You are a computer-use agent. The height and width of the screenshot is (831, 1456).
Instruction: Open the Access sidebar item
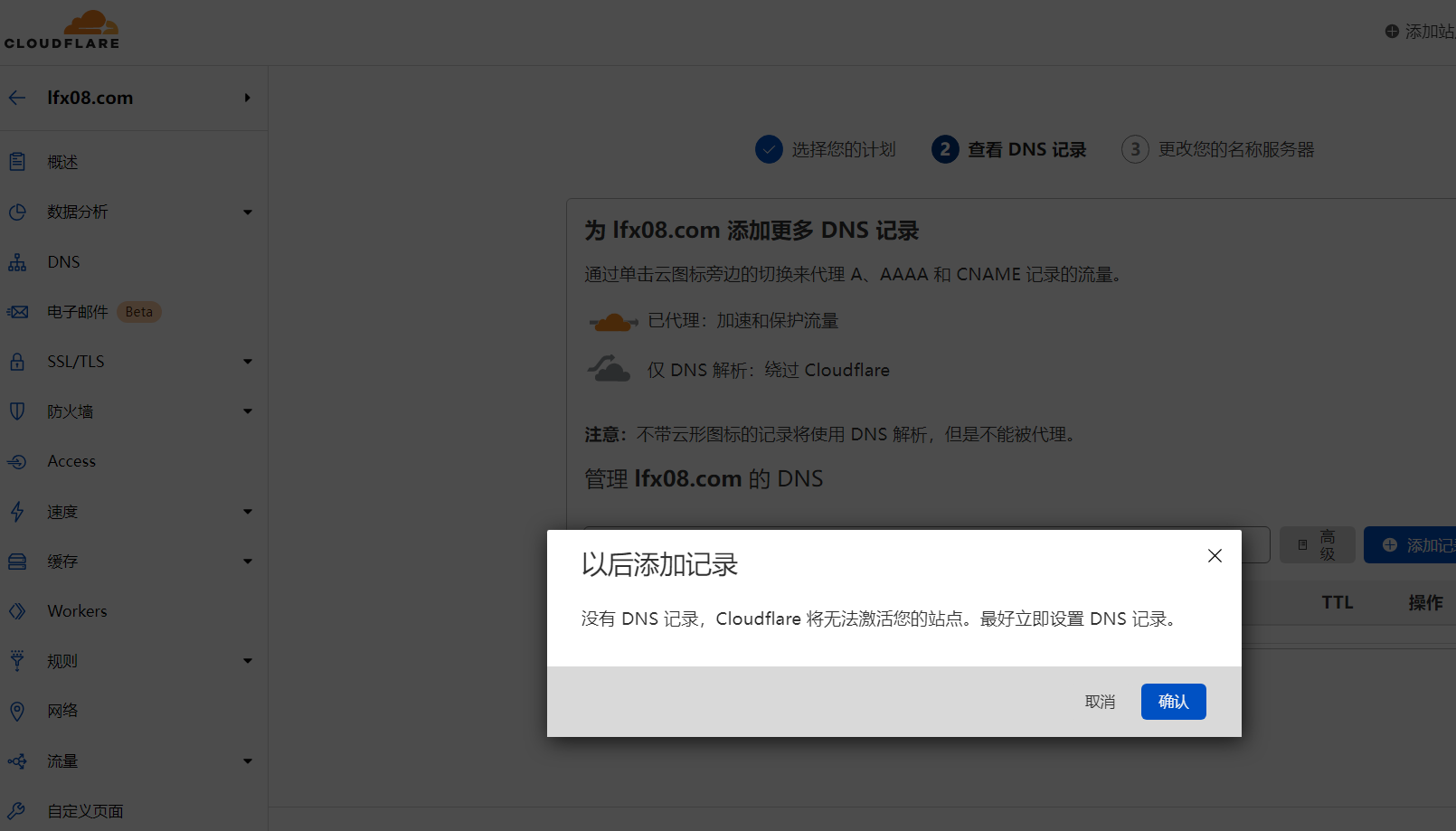[71, 461]
